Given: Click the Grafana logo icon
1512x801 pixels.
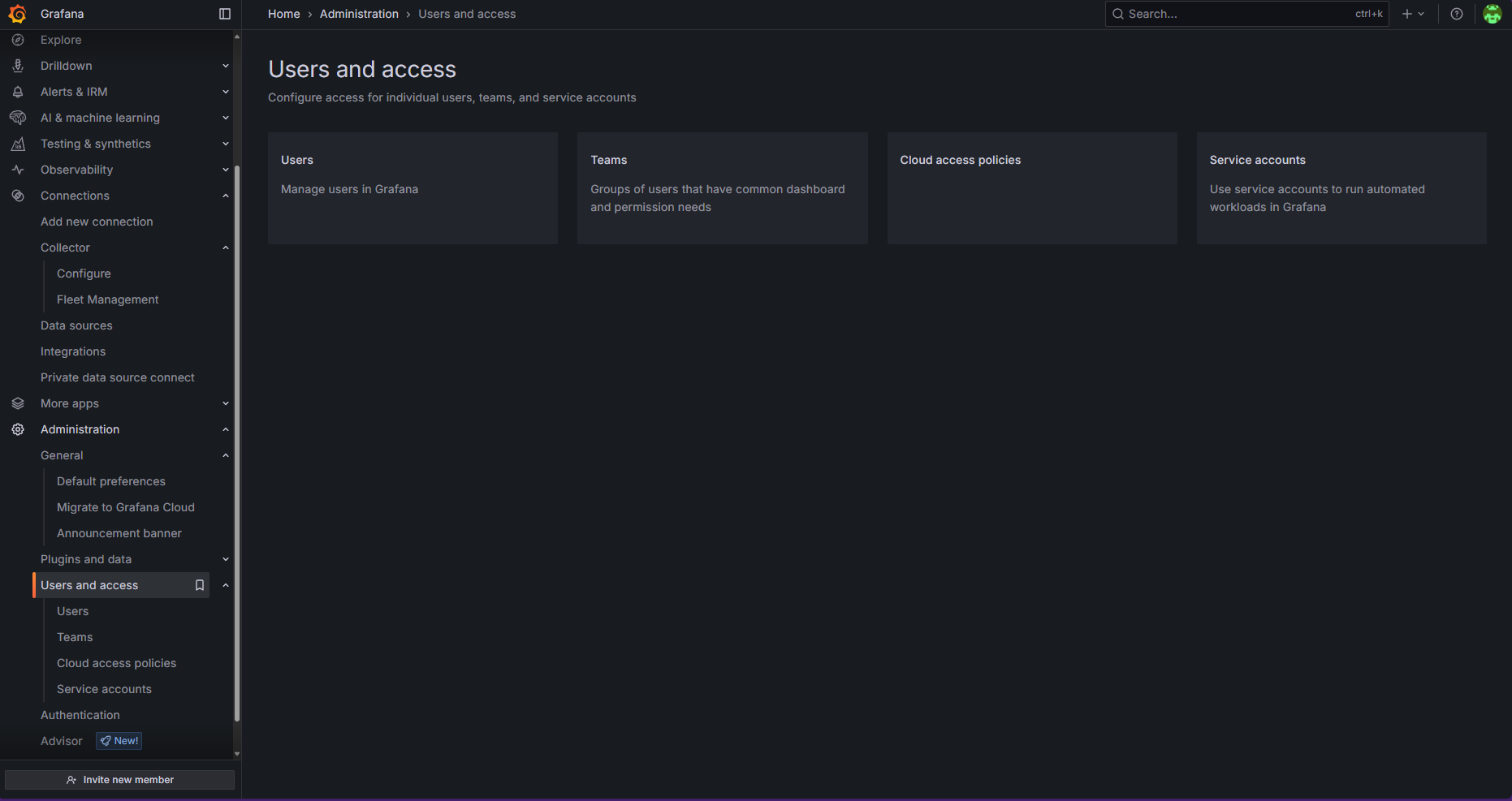Looking at the screenshot, I should 17,14.
